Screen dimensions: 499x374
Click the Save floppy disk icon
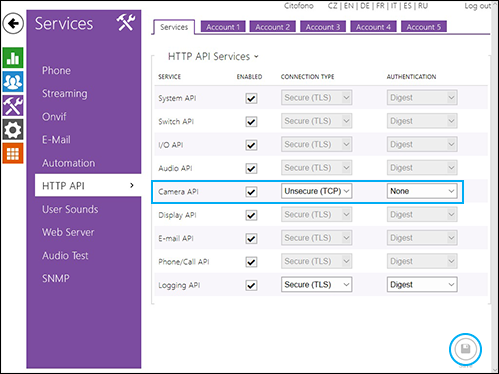click(x=465, y=349)
